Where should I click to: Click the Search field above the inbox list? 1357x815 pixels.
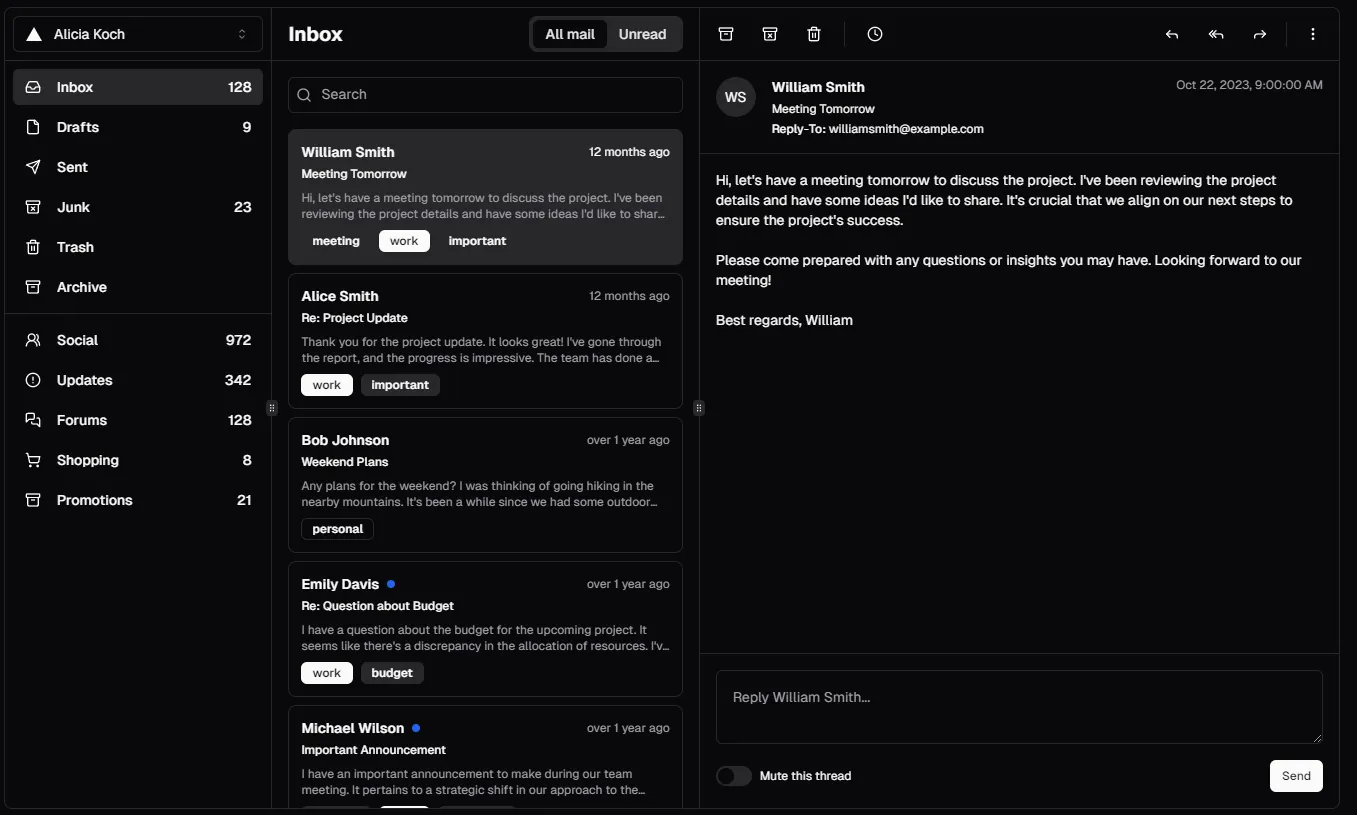click(x=485, y=94)
